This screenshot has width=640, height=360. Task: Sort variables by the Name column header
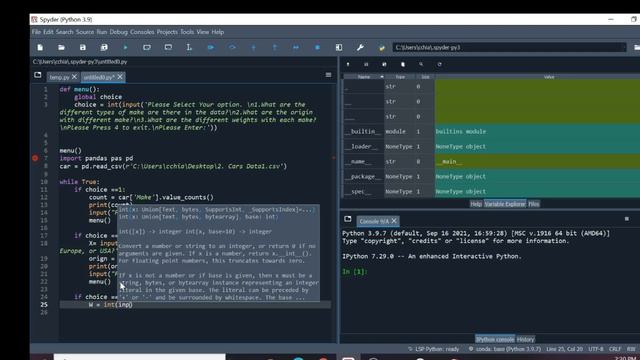pos(364,77)
